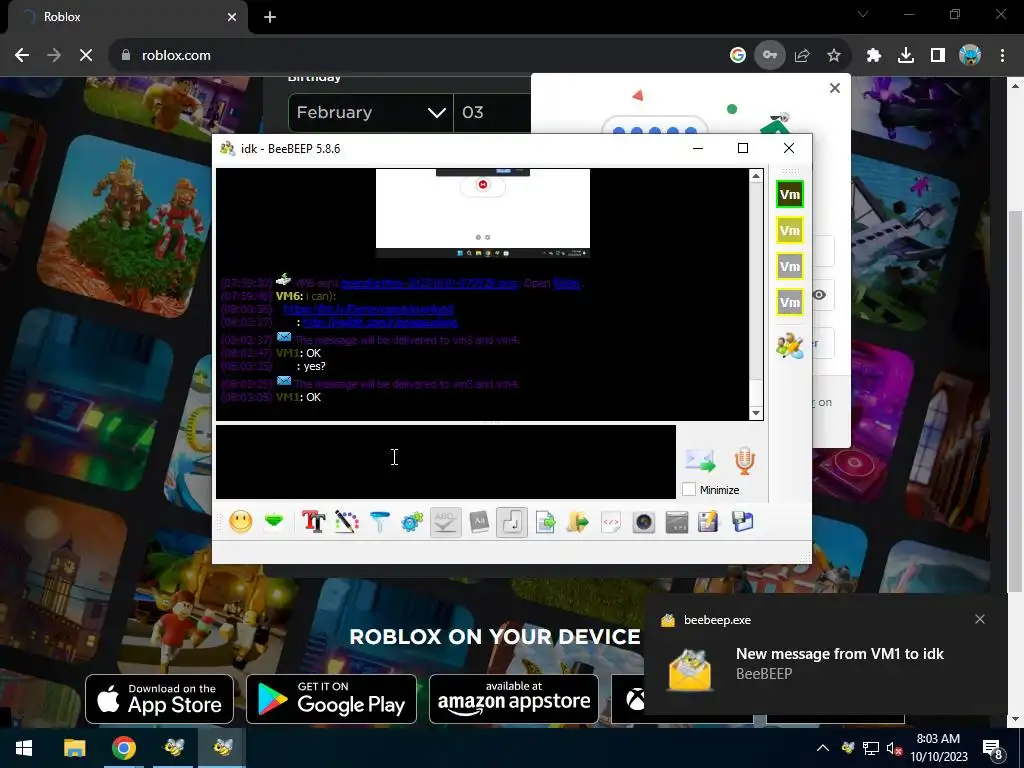Open the chat font selector (Tt icon)
The height and width of the screenshot is (768, 1024).
[313, 522]
